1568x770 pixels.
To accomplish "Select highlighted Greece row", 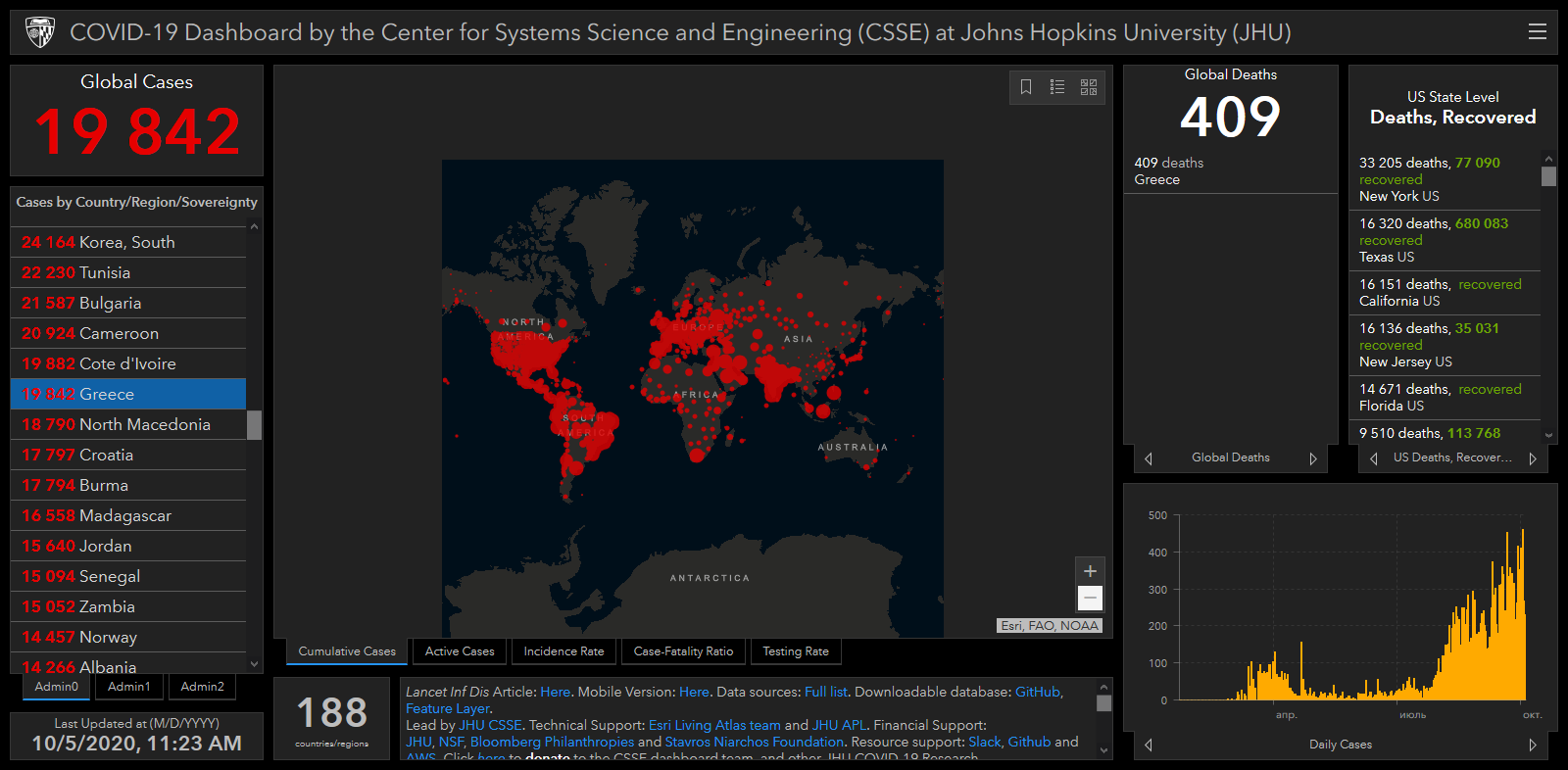I will tap(128, 394).
